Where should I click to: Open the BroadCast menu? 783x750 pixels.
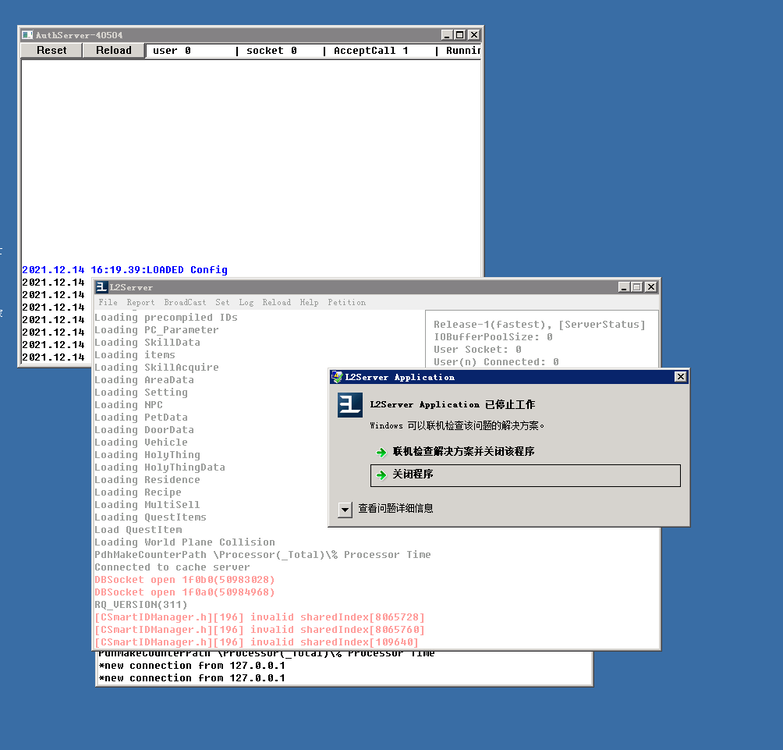[185, 302]
